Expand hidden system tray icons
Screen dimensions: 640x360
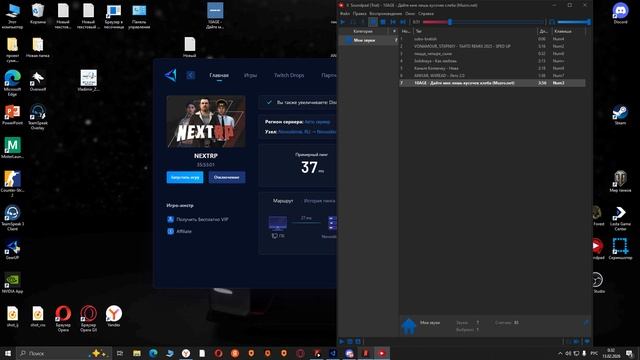[560, 353]
